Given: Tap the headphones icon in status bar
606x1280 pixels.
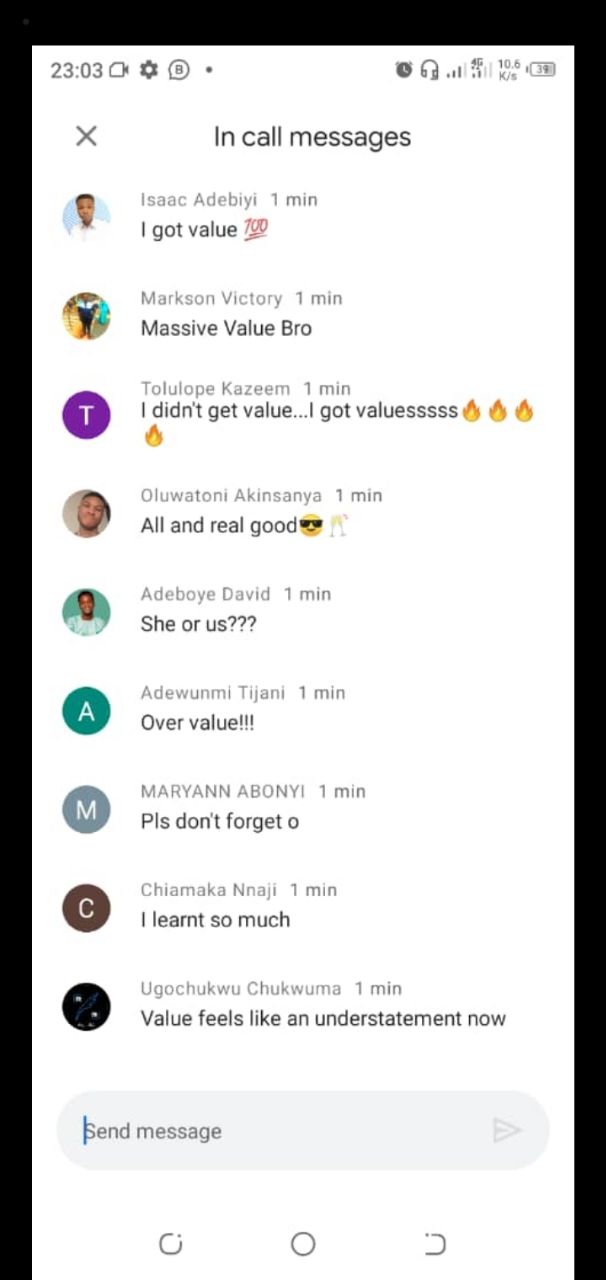Looking at the screenshot, I should pyautogui.click(x=430, y=70).
